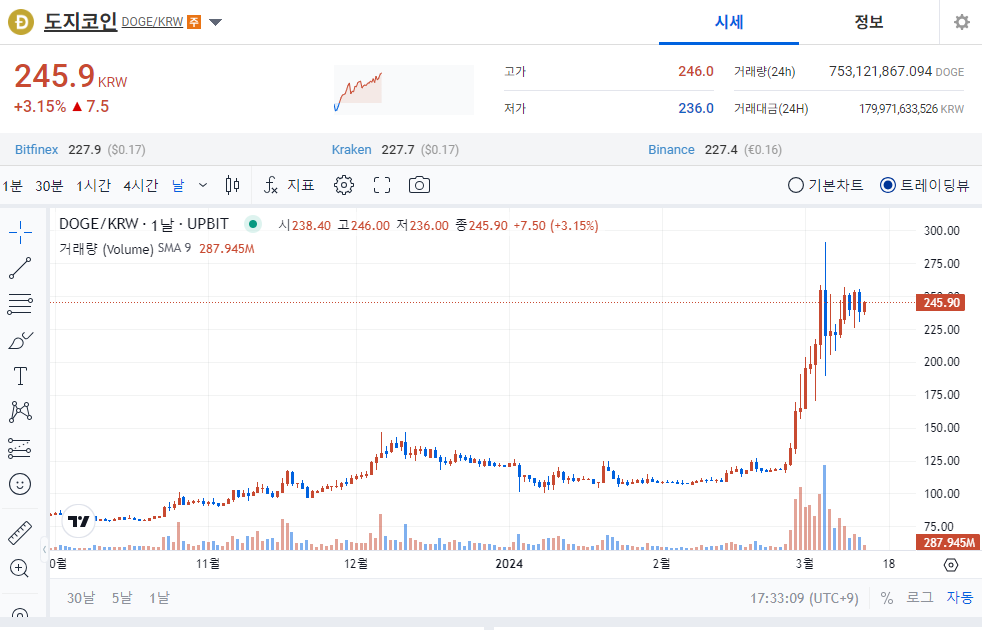Click the 3월 label on time axis
Screen dimensions: 982x630
point(804,564)
